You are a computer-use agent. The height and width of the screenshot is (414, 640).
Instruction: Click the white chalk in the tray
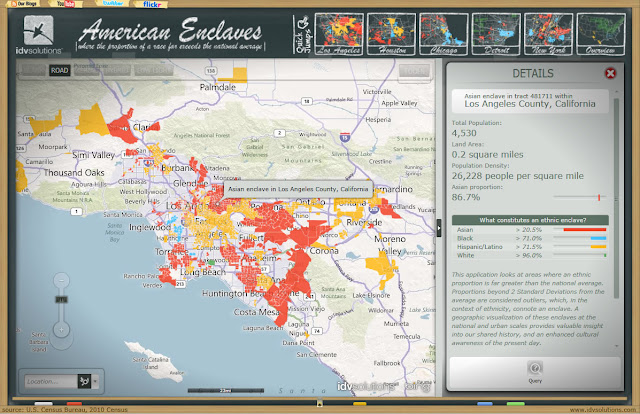pyautogui.click(x=43, y=404)
